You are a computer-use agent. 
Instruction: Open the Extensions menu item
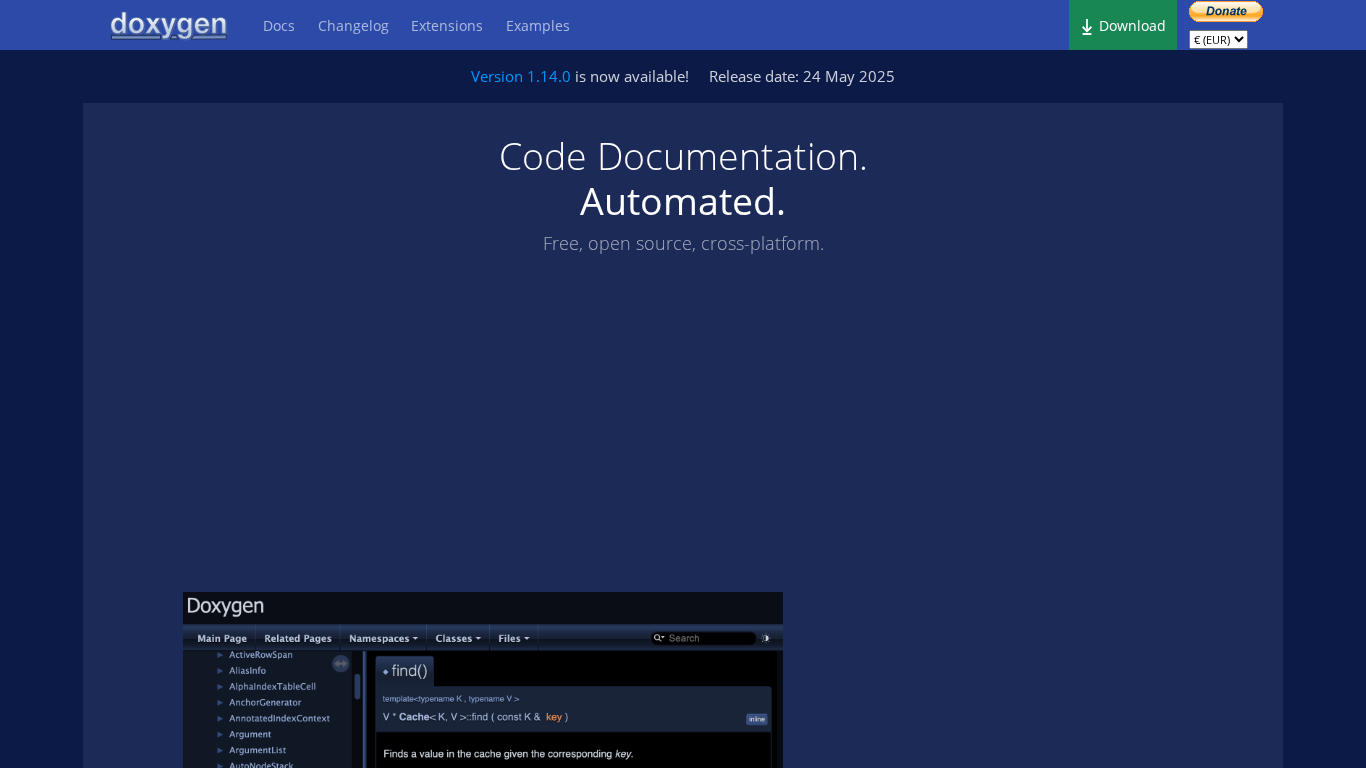446,26
